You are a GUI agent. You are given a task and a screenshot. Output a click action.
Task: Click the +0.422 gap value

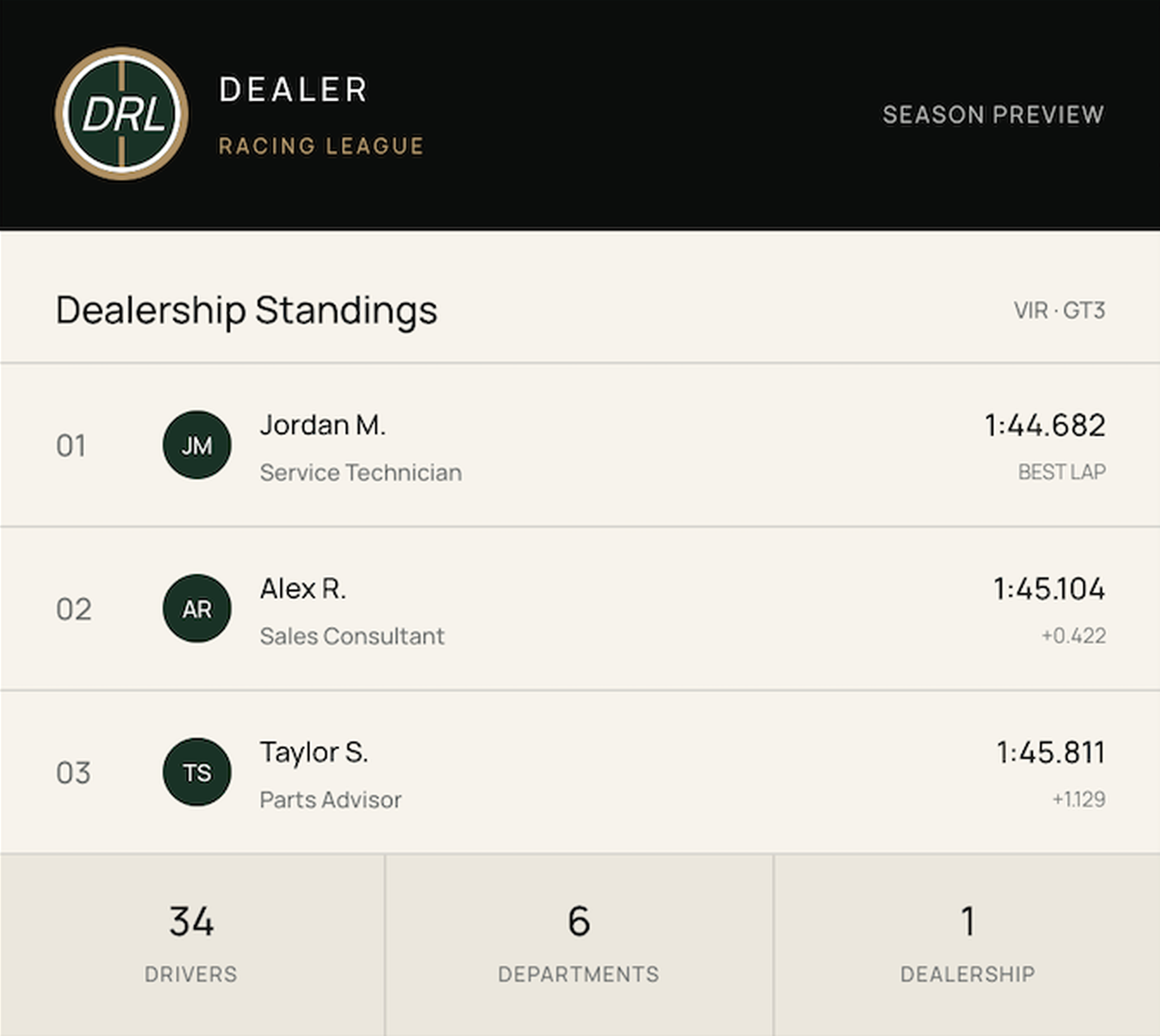tap(1074, 636)
